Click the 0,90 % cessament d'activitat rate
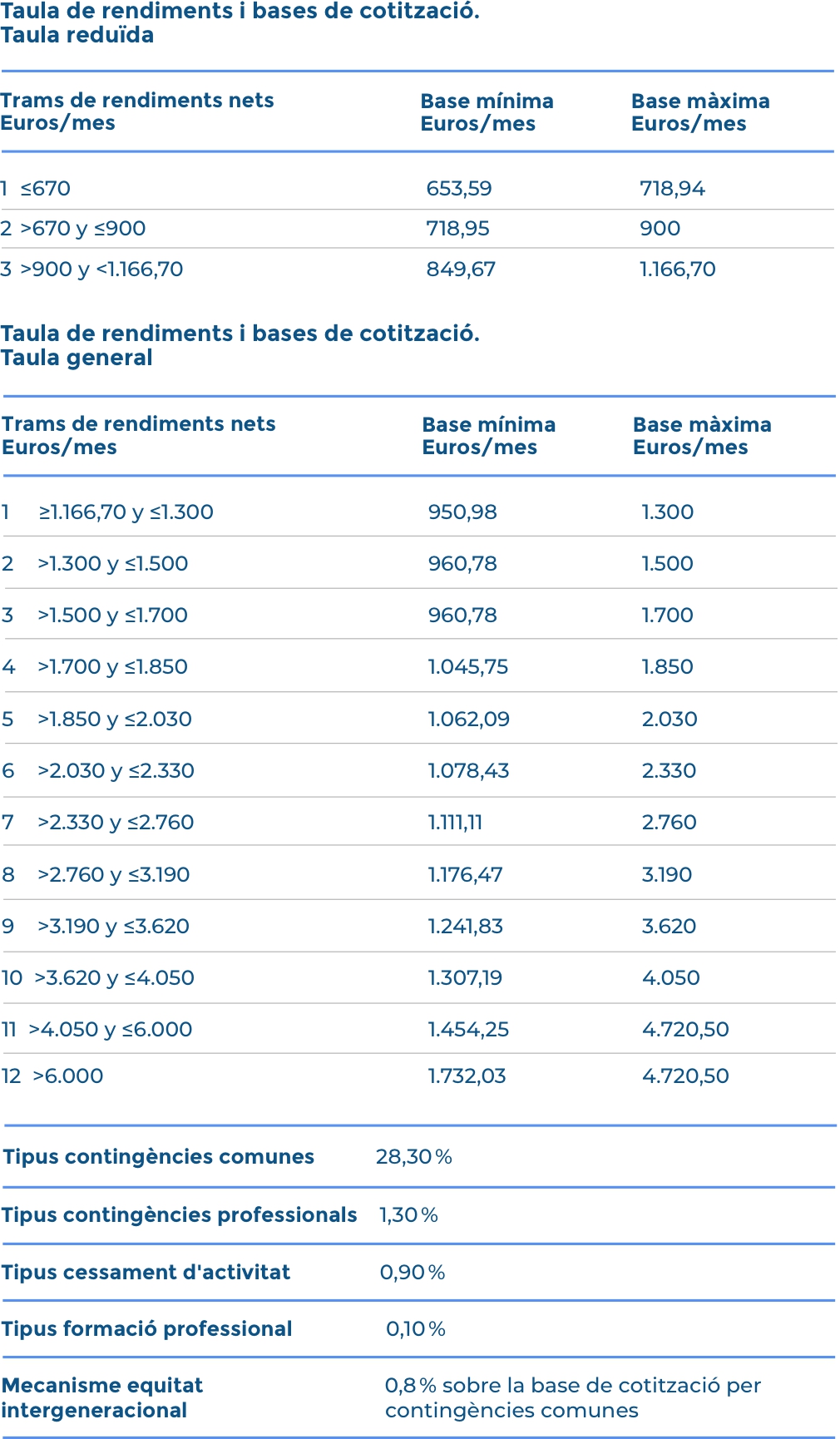Viewport: 840px width, 1439px height. [413, 1273]
